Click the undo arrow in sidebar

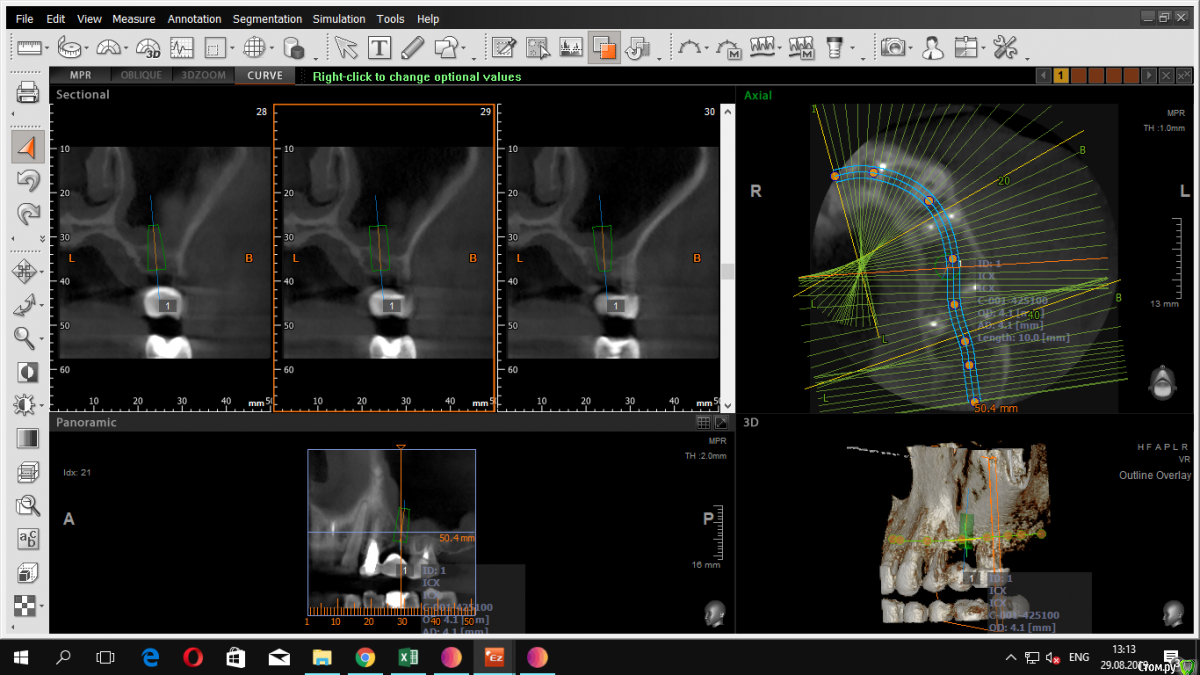click(x=27, y=181)
